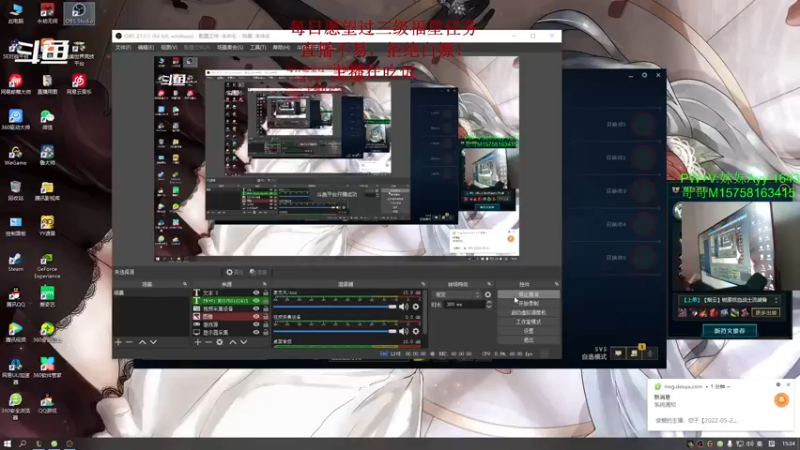Open the 此电脑 desktop icon
This screenshot has width=800, height=450.
[x=16, y=13]
